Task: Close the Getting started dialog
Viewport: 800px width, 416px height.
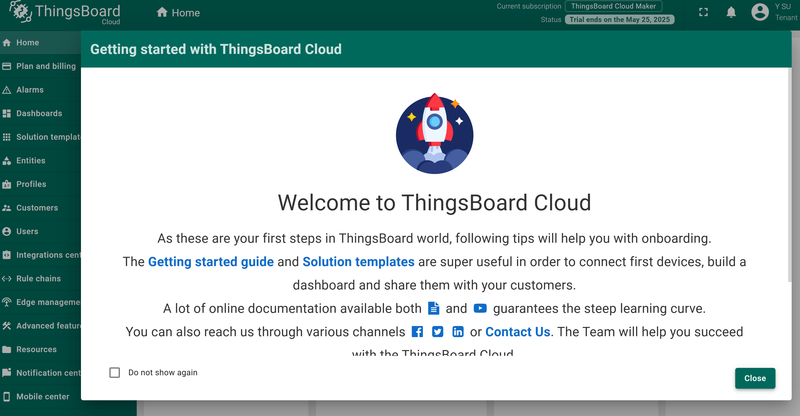Action: (755, 378)
